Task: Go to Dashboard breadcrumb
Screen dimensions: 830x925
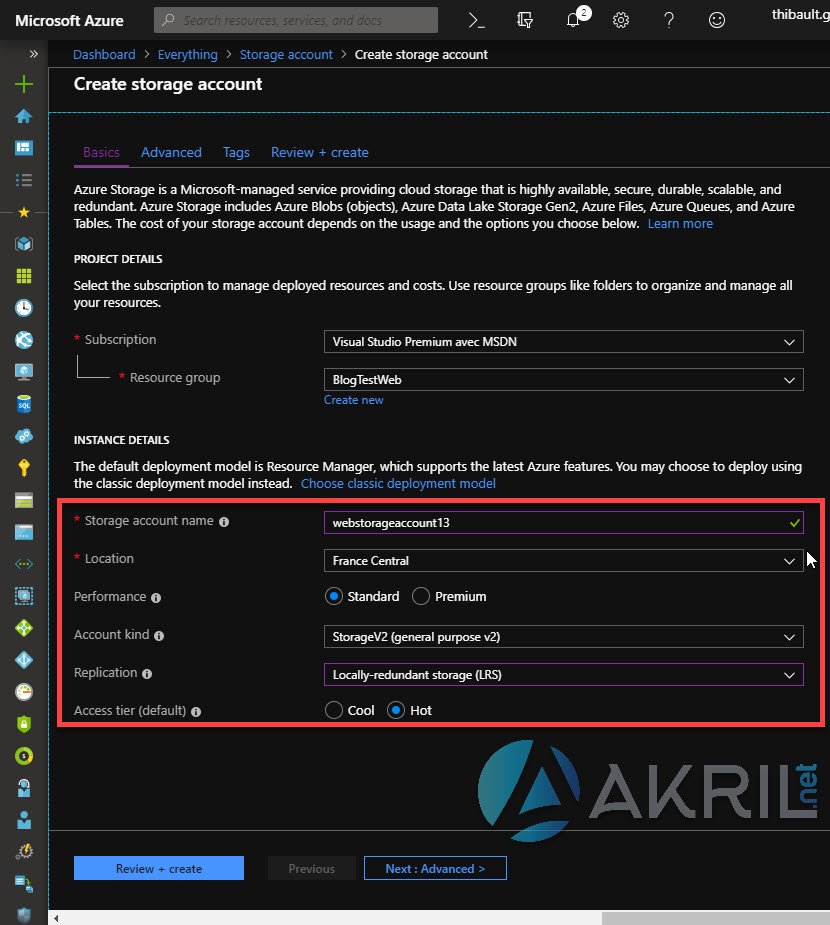Action: click(104, 54)
